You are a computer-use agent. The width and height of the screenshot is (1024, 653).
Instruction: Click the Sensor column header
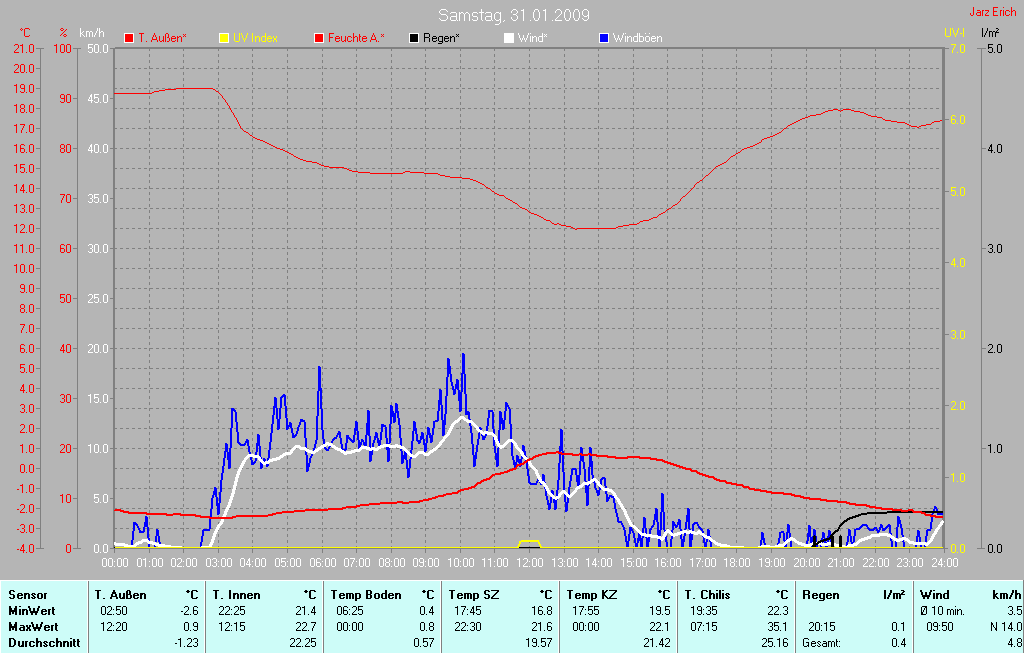tap(28, 595)
